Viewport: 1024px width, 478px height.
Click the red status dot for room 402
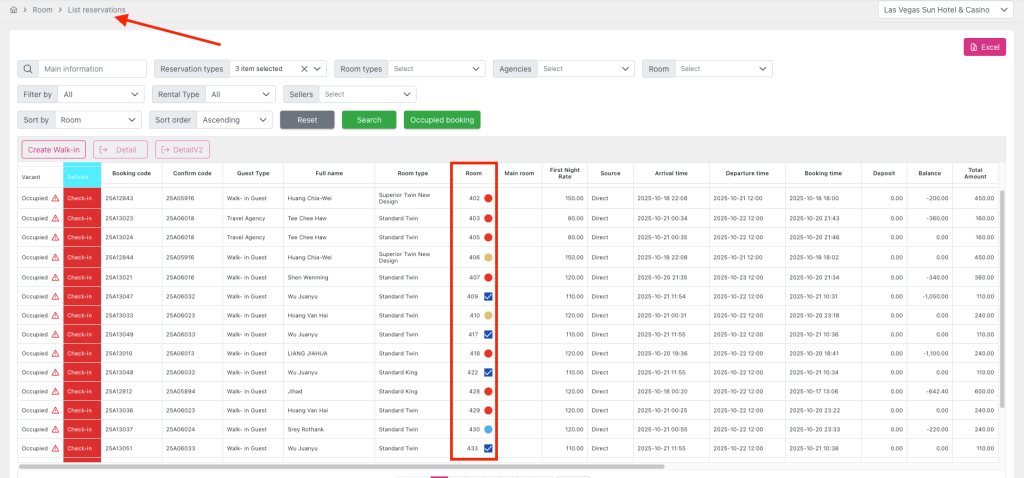tap(488, 198)
